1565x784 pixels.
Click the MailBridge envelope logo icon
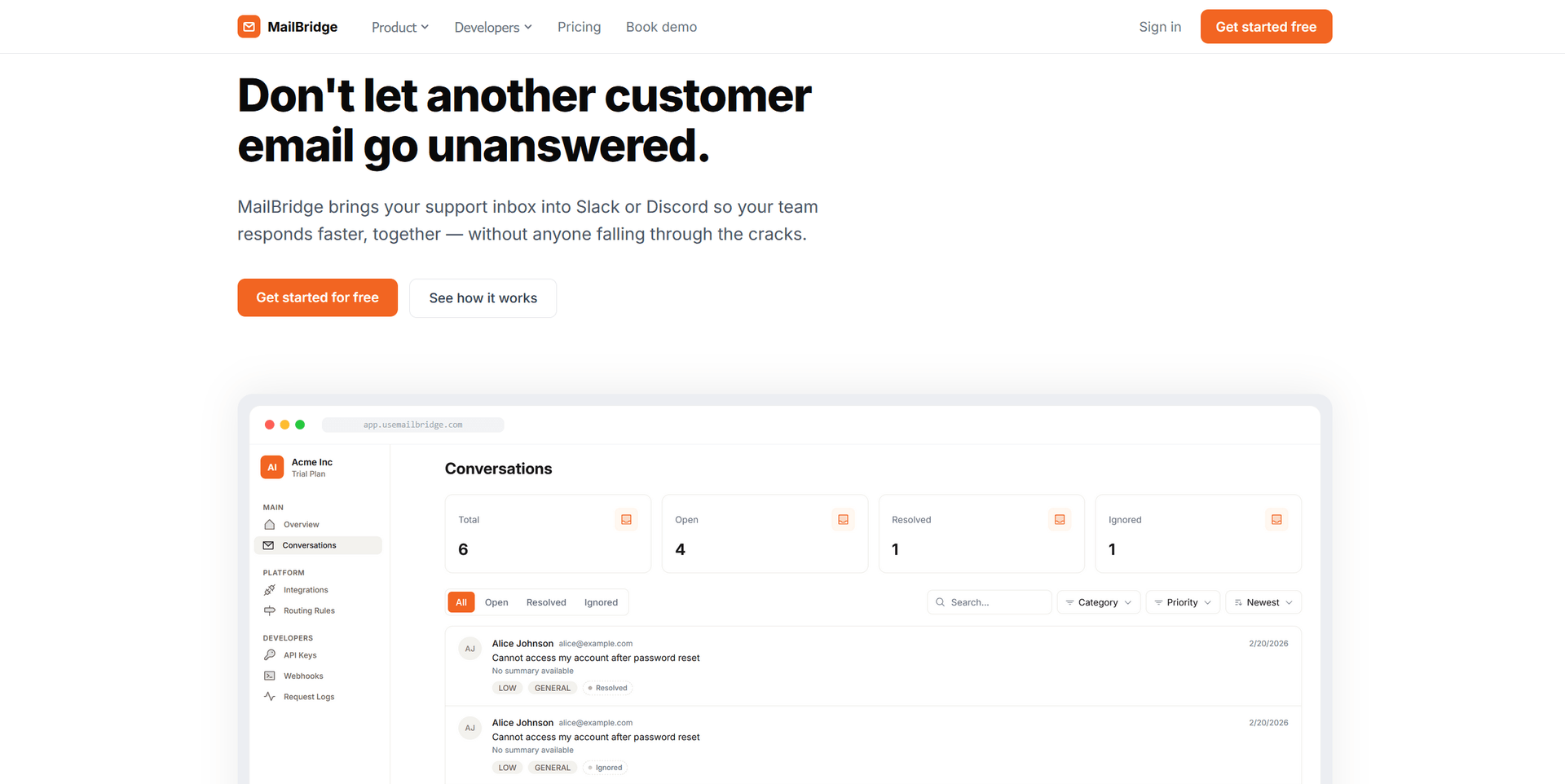click(249, 27)
